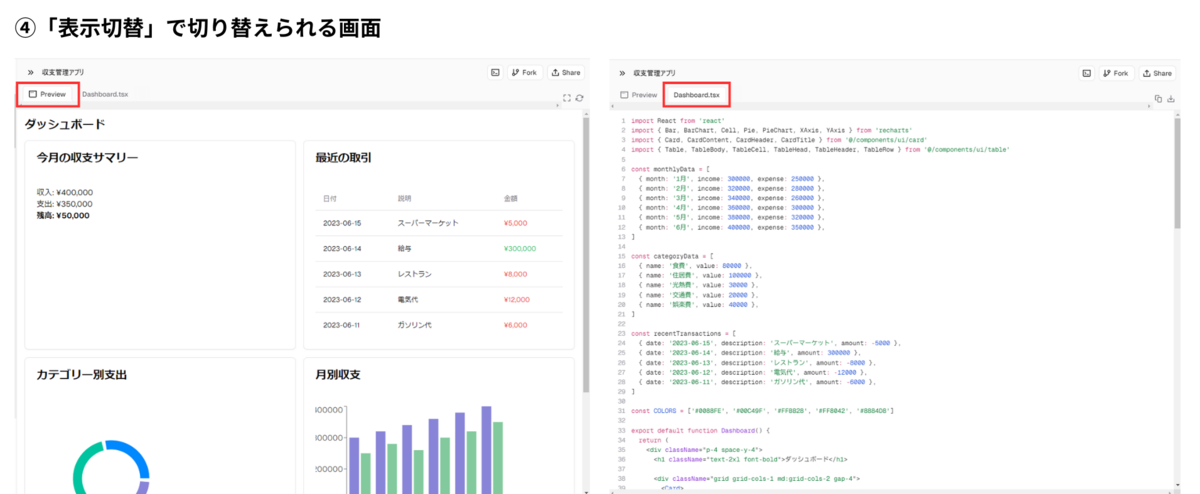This screenshot has height=494, width=1200.
Task: Click the donut chart in カテゴリー別支出
Action: coord(111,467)
